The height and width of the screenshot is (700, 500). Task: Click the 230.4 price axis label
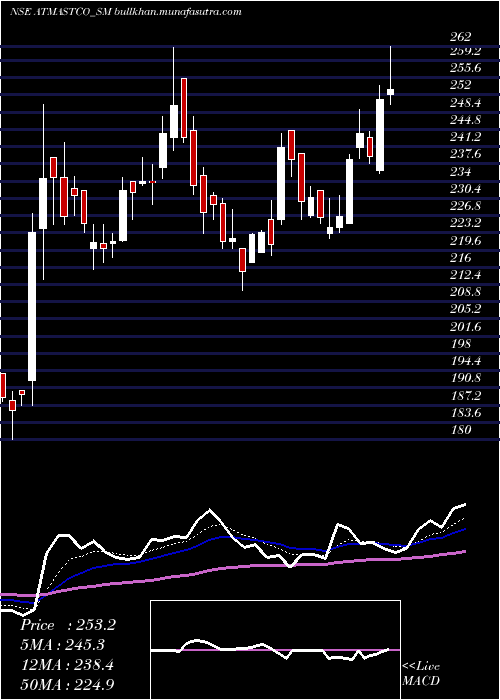(466, 189)
